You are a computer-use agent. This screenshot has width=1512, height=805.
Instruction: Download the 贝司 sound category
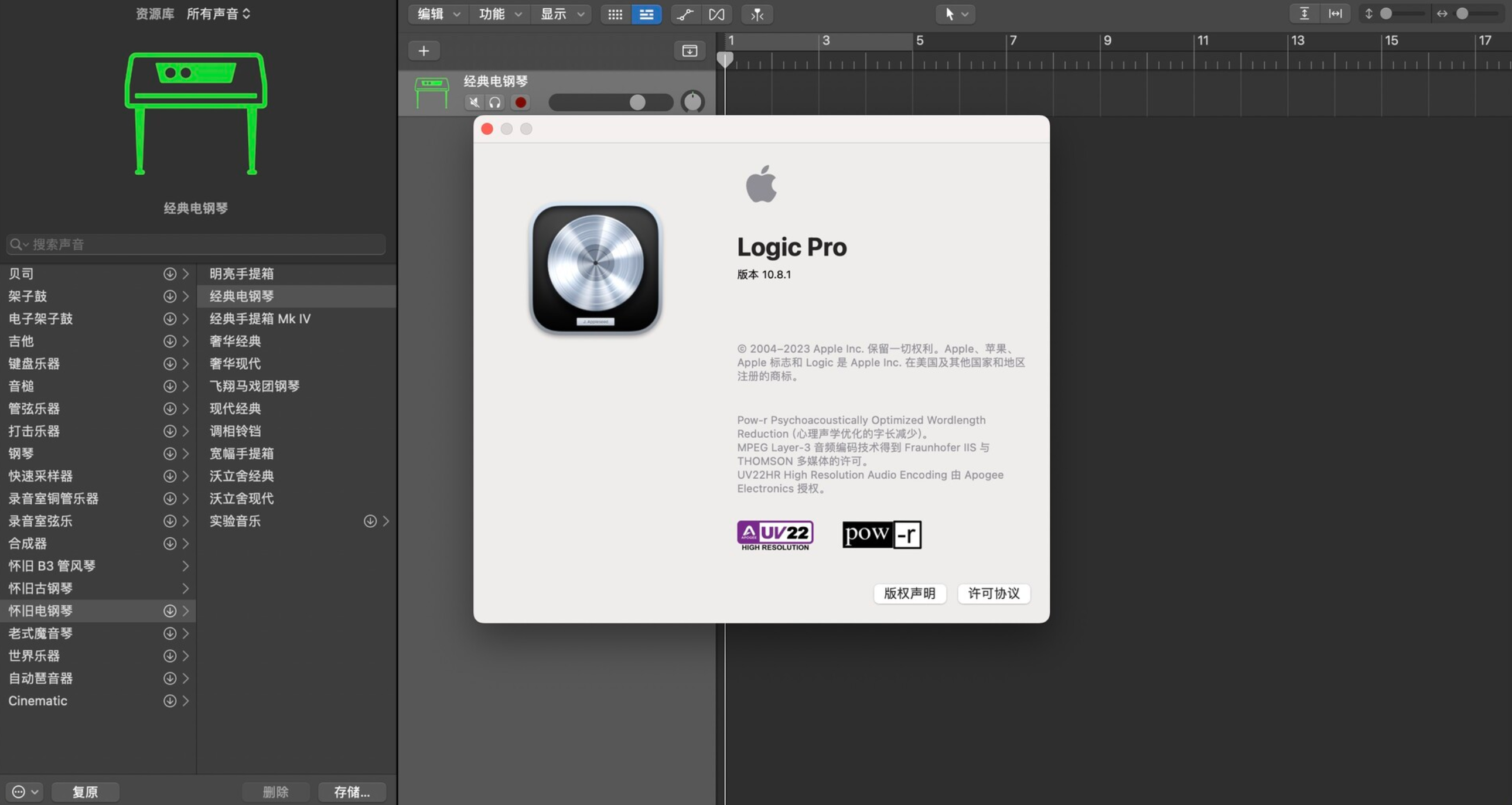click(x=170, y=274)
